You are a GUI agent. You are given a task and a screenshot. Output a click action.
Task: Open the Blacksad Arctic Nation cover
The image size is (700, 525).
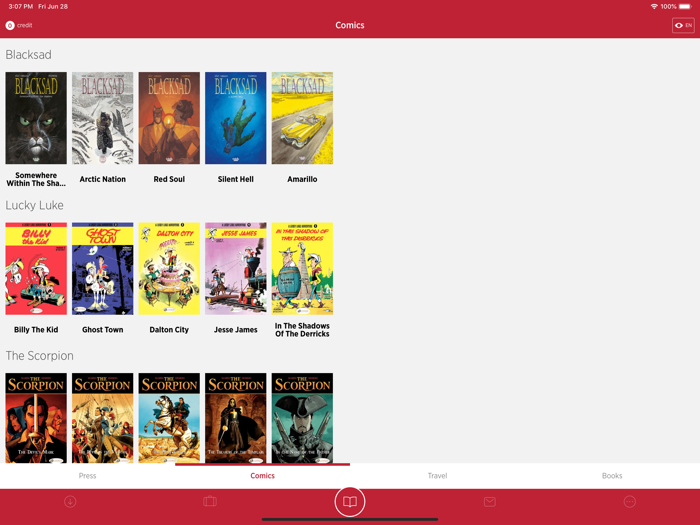tap(103, 118)
